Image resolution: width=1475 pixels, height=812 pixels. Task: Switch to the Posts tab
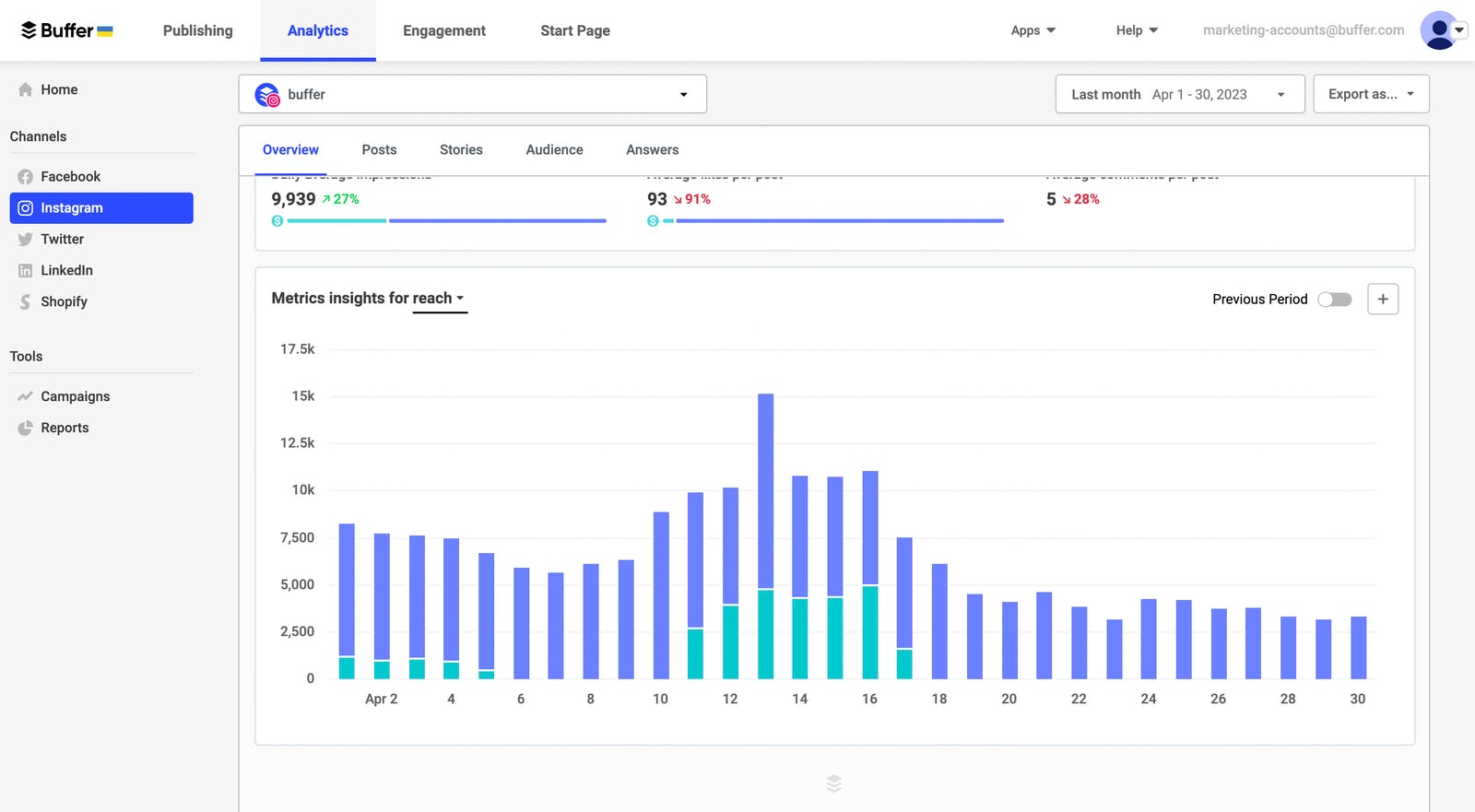point(379,150)
